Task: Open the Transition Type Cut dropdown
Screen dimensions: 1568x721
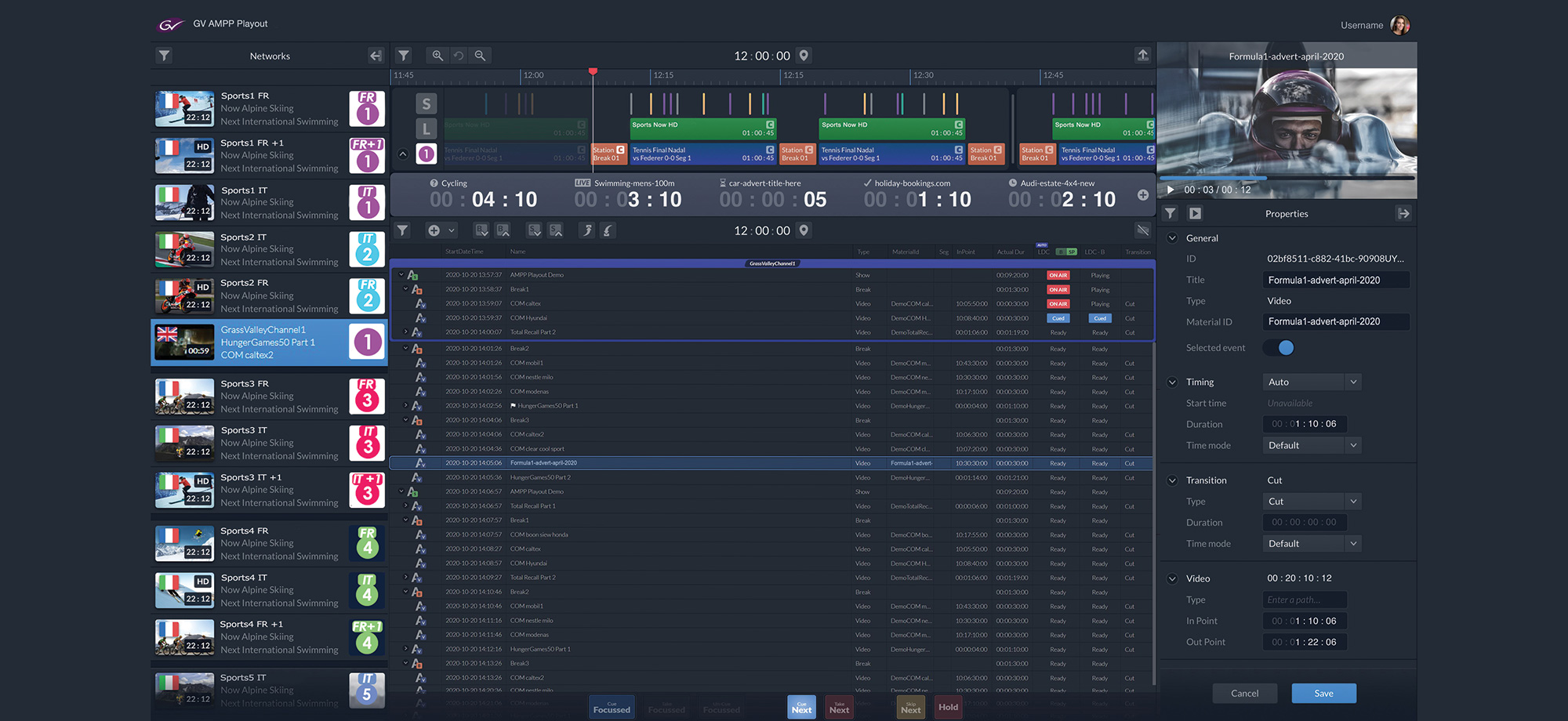Action: point(1312,502)
